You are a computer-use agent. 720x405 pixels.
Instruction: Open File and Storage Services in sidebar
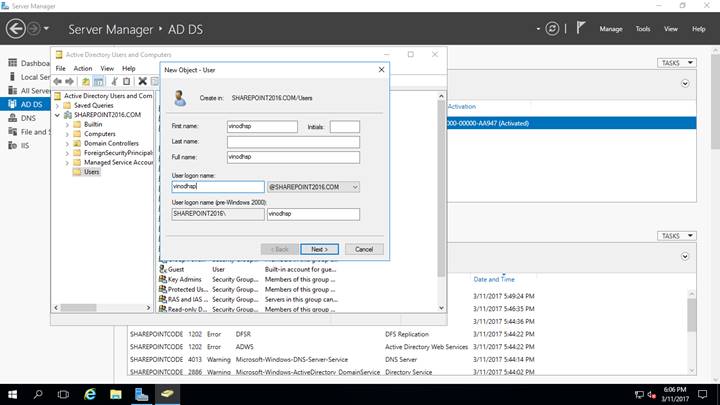(x=28, y=132)
